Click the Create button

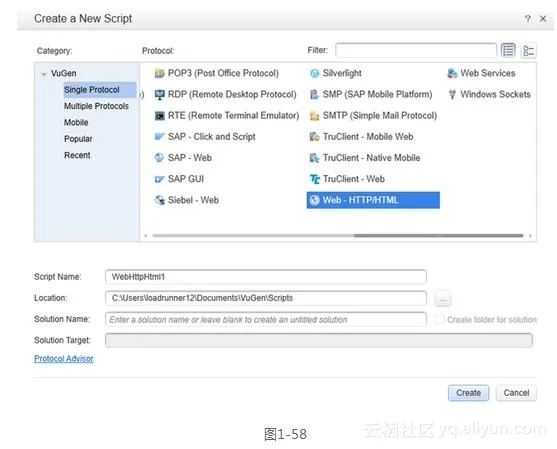468,393
